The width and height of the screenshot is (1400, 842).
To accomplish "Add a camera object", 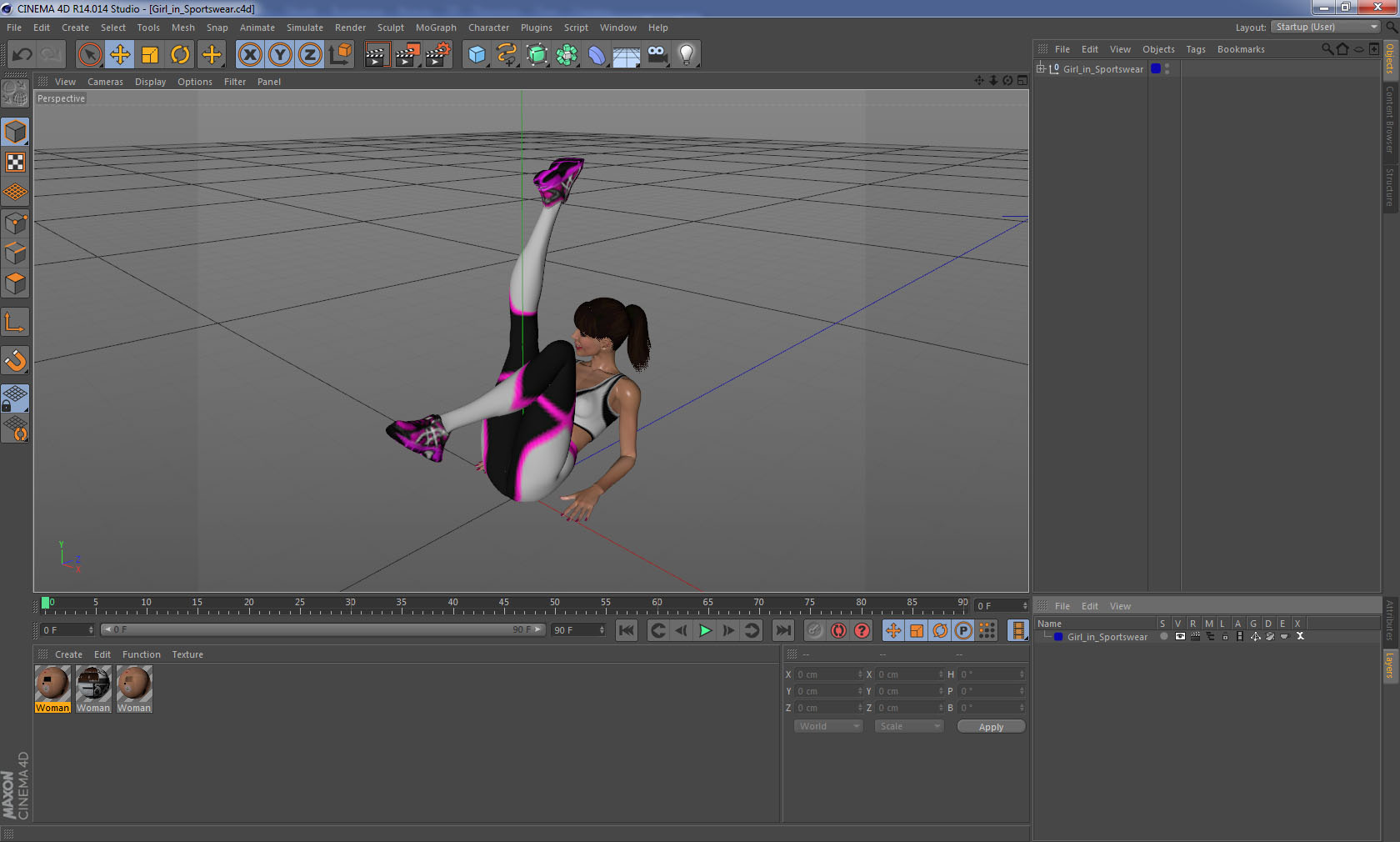I will click(x=657, y=55).
